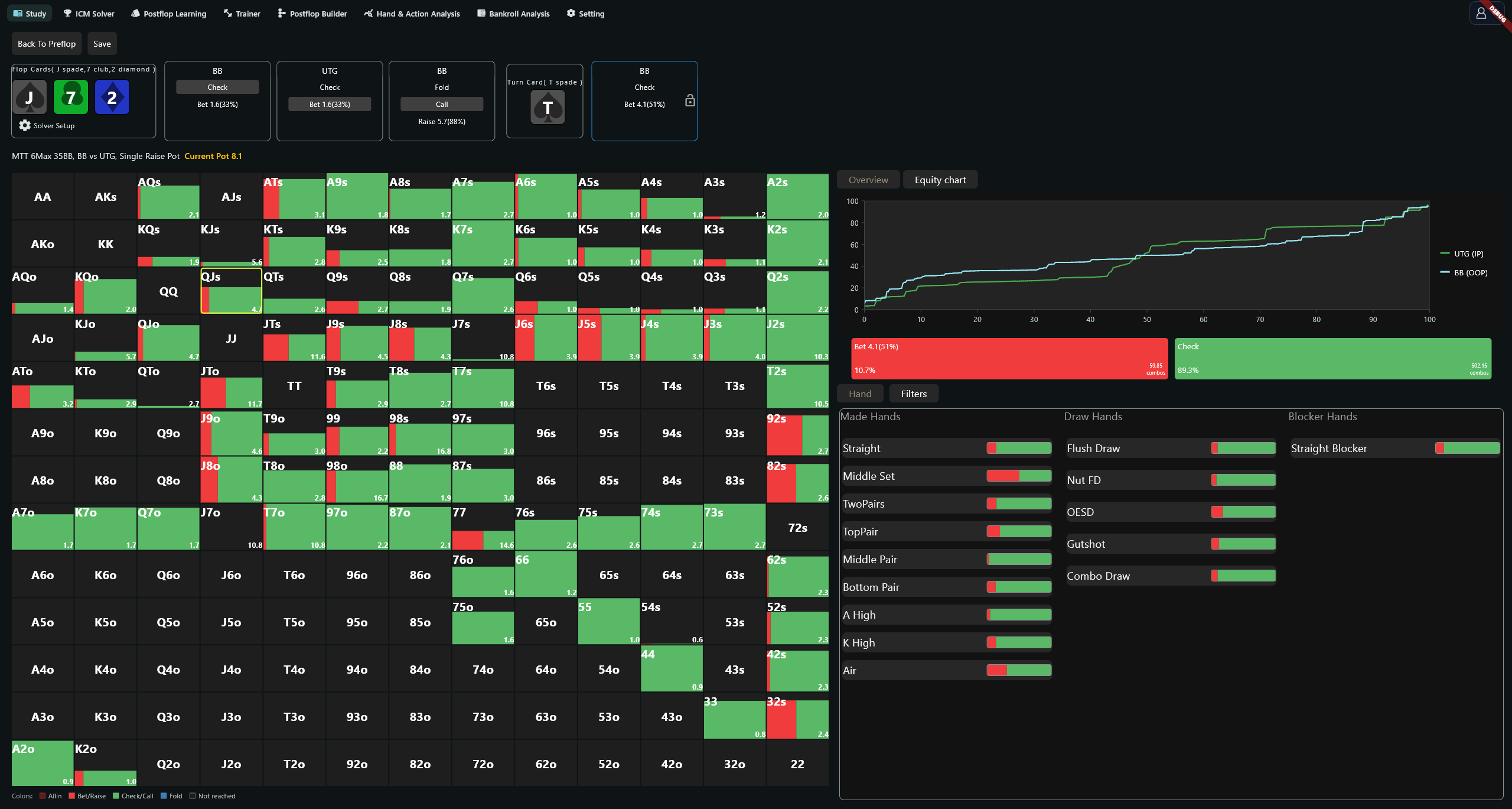
Task: Go to Postflop Learning
Action: pyautogui.click(x=168, y=13)
